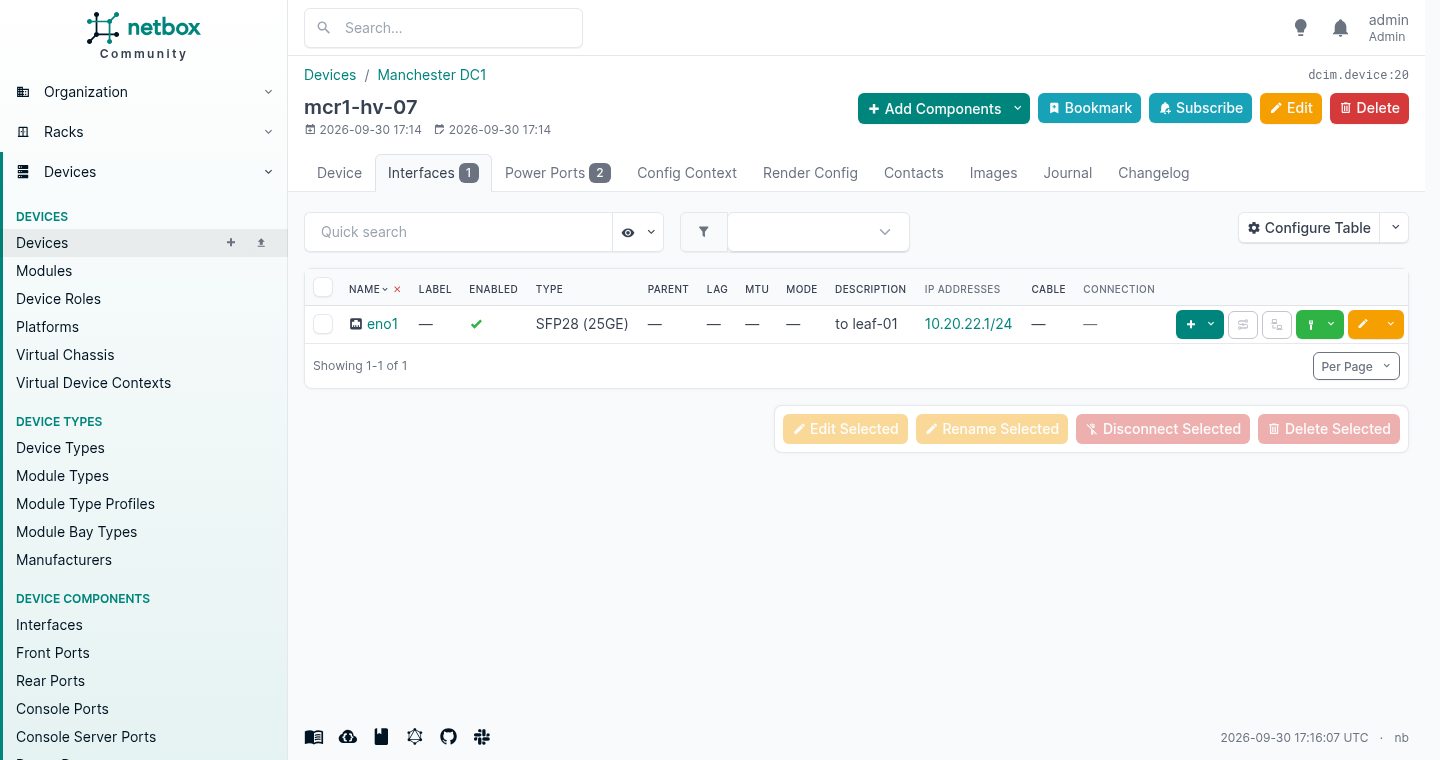
Task: Click the red x clearing name sort
Action: point(397,289)
